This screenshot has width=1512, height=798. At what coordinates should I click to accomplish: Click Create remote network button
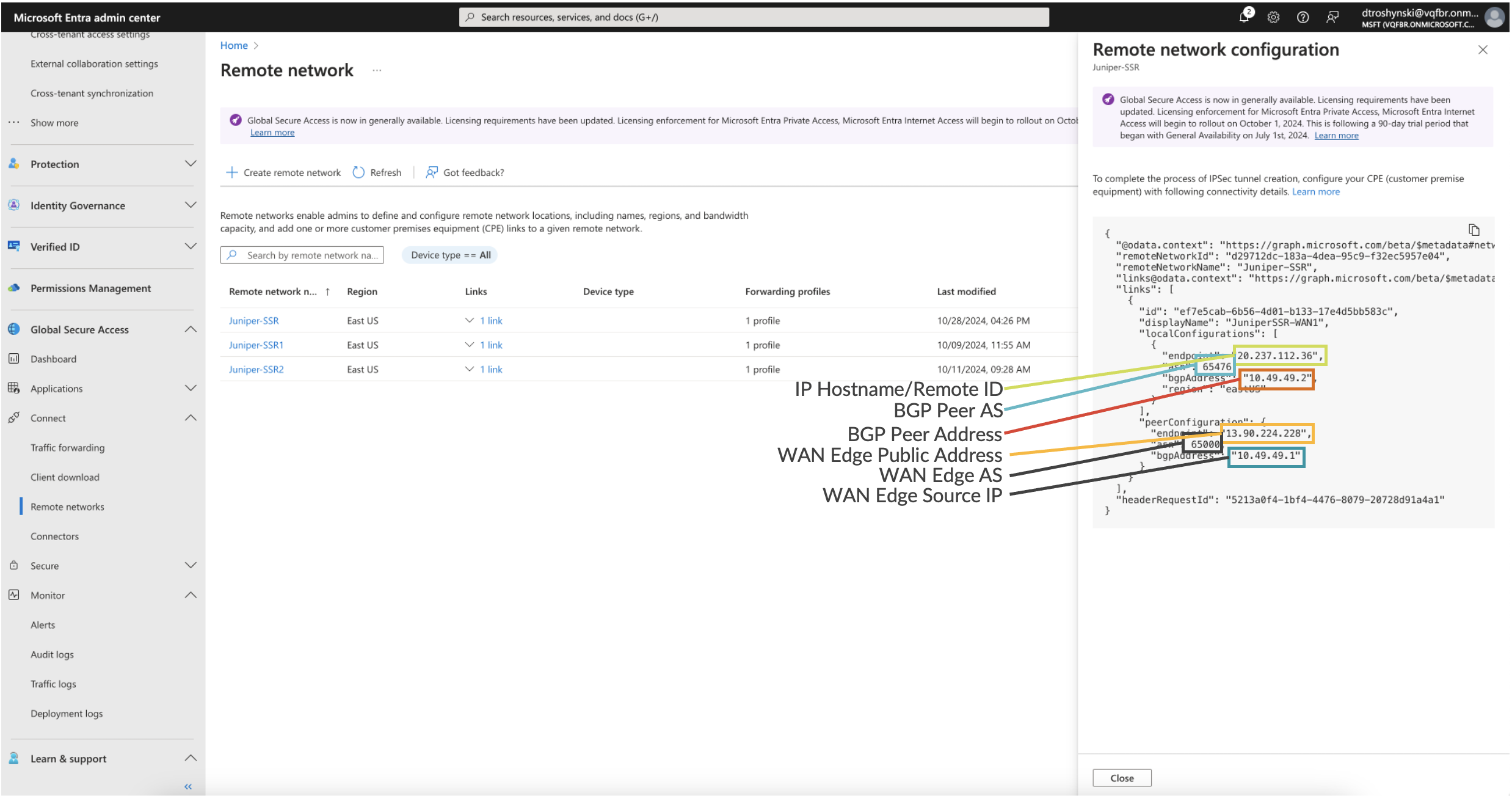click(284, 173)
